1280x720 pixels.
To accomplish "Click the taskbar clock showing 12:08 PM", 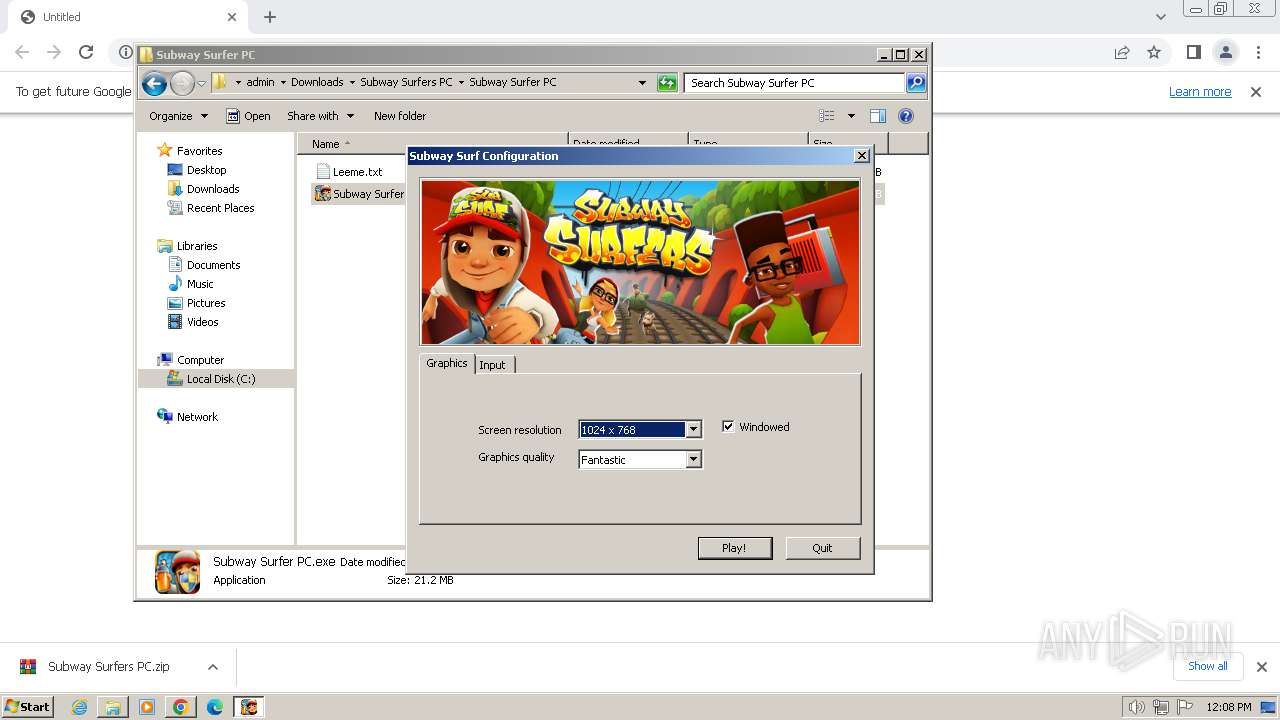I will (x=1228, y=707).
